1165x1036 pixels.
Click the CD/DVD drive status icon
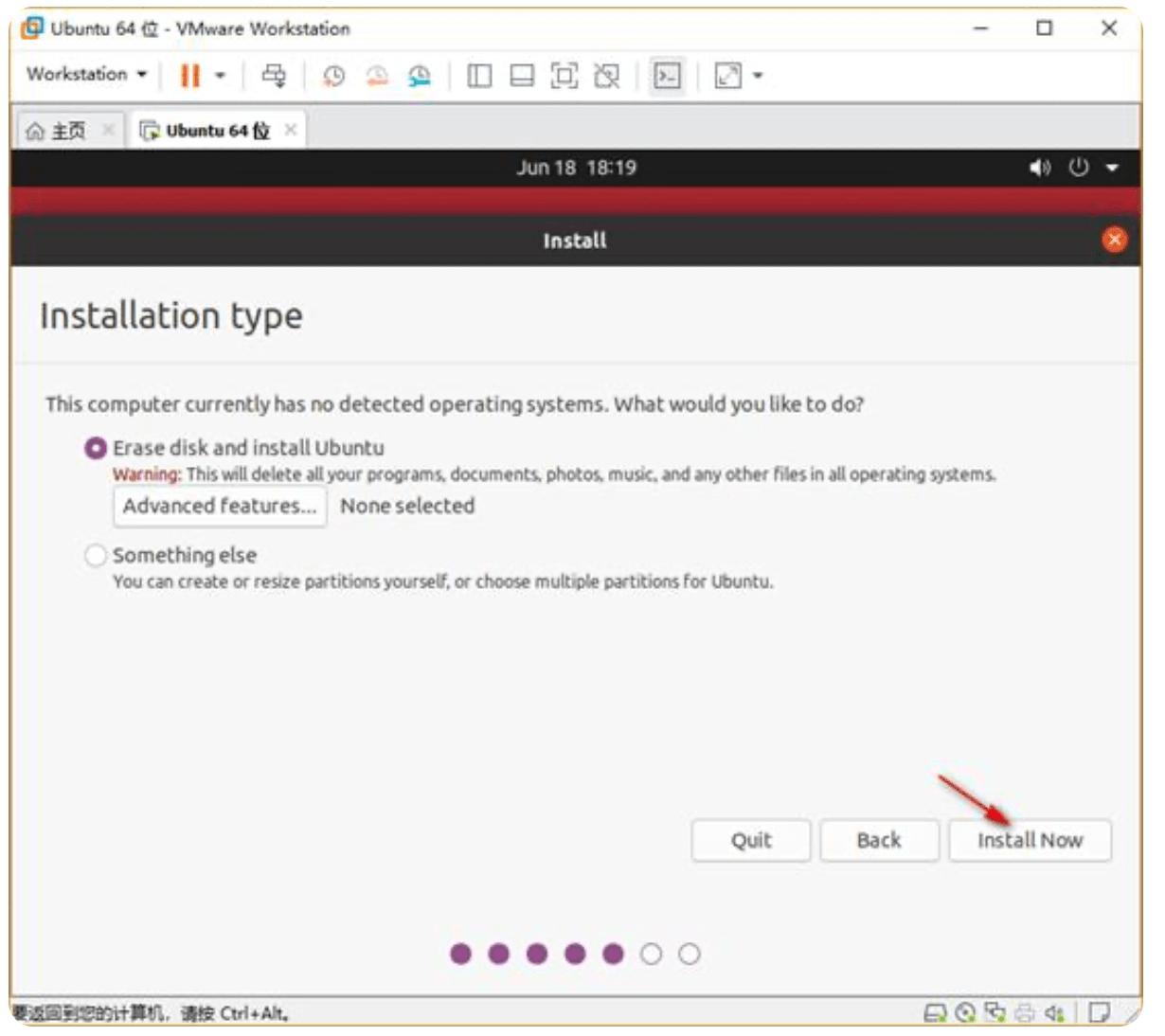pos(965,1012)
